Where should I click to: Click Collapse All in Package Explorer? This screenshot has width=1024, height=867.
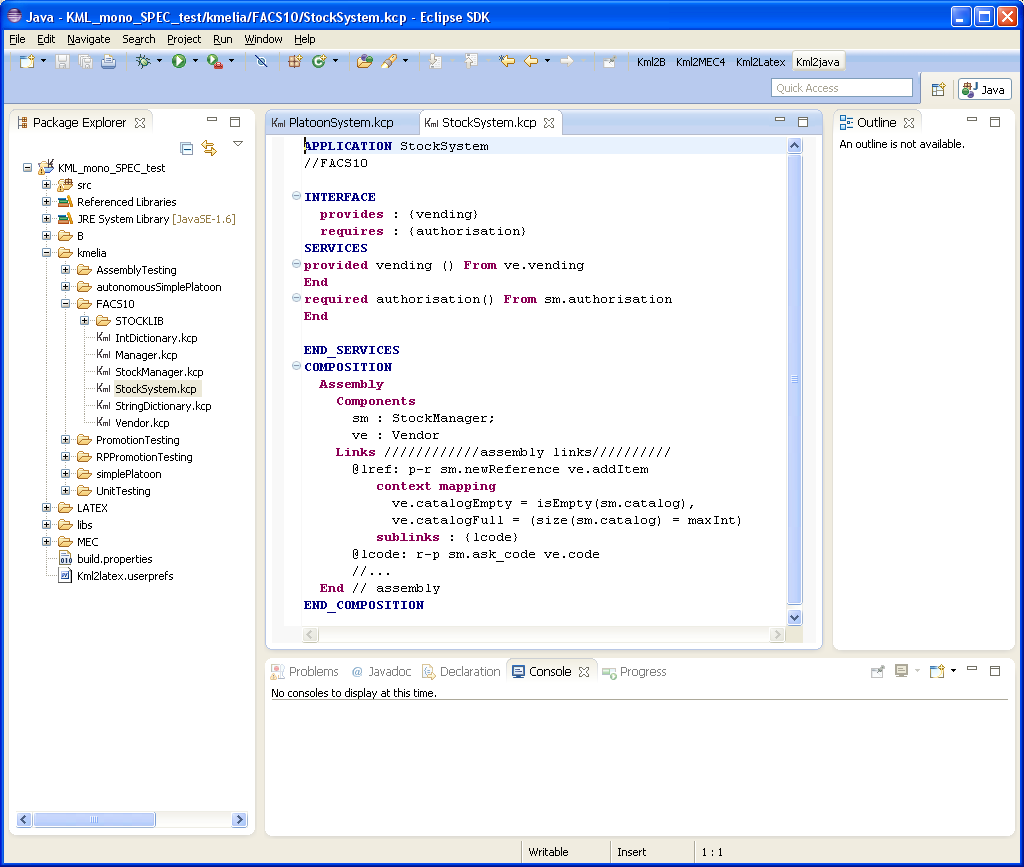187,148
